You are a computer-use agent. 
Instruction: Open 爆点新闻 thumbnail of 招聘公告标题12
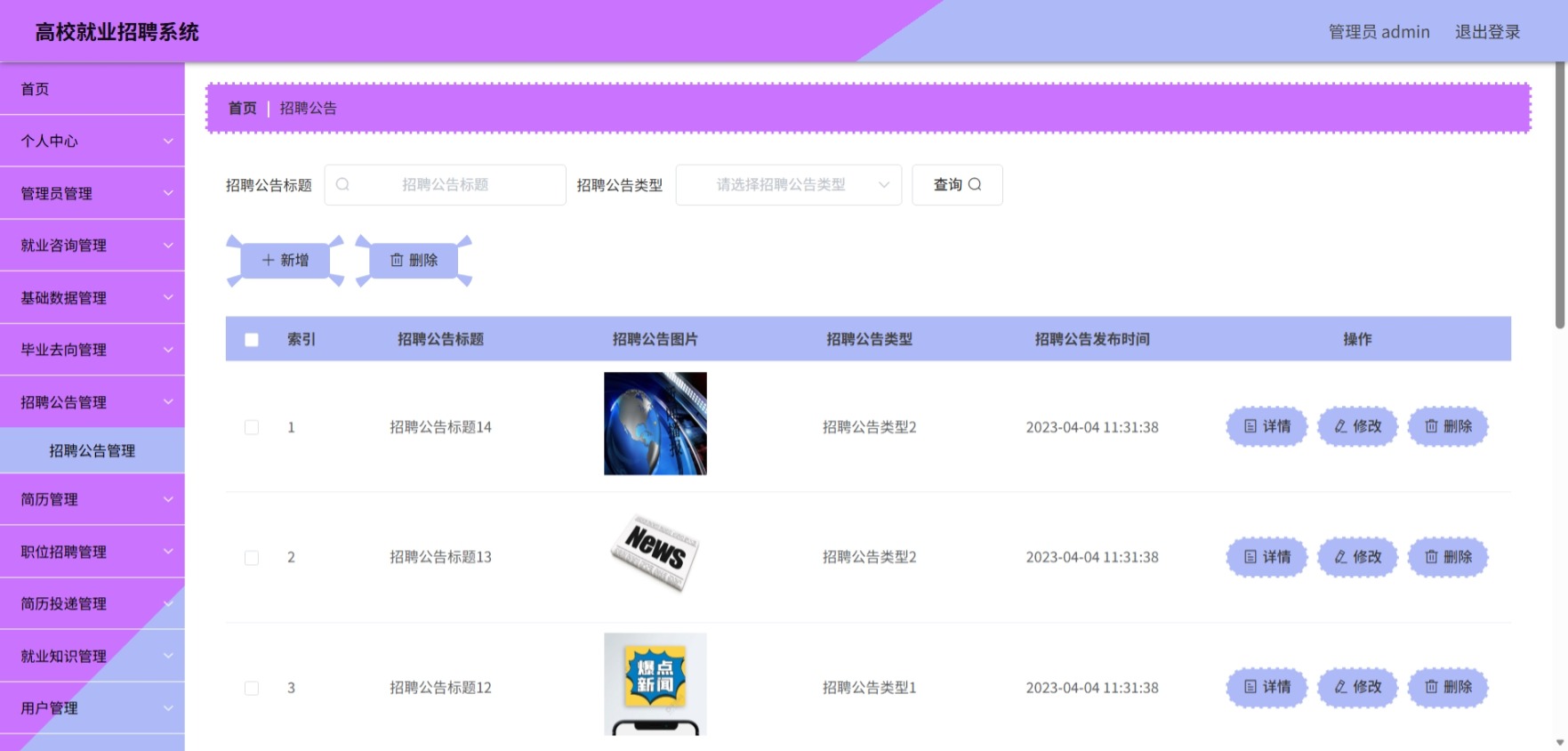[x=655, y=684]
